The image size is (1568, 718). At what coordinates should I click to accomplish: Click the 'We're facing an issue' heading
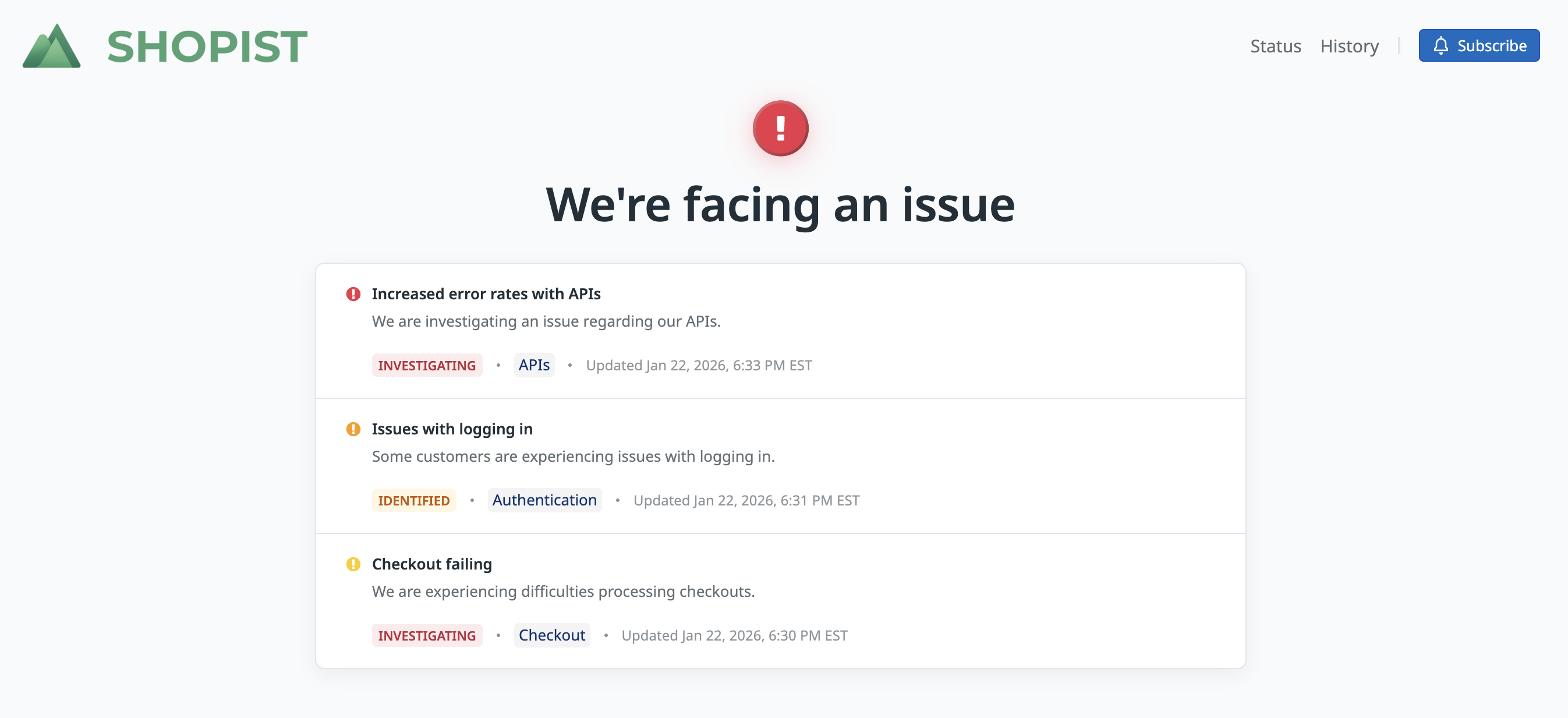click(780, 204)
